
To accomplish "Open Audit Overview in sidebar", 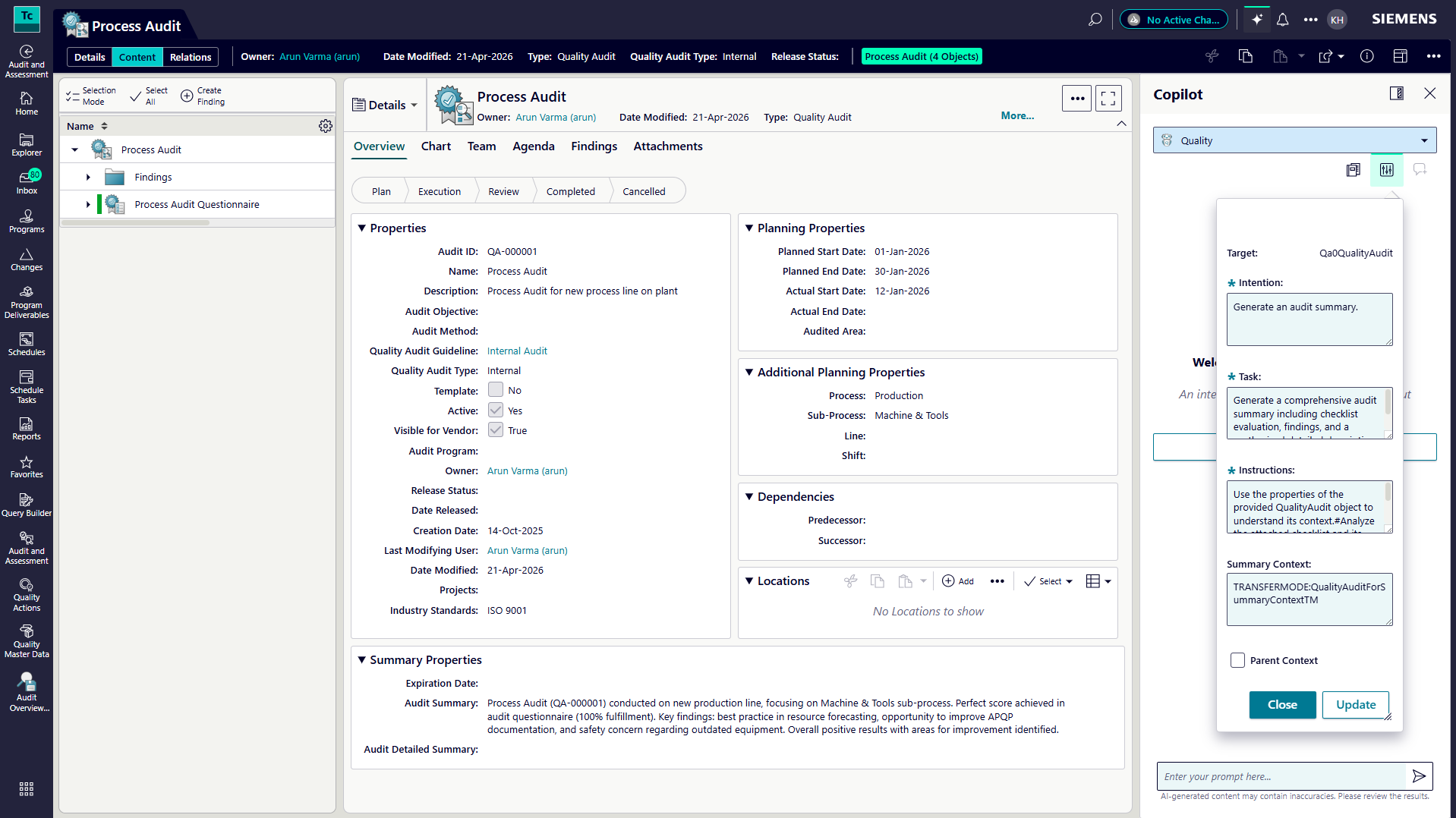I will [x=27, y=692].
